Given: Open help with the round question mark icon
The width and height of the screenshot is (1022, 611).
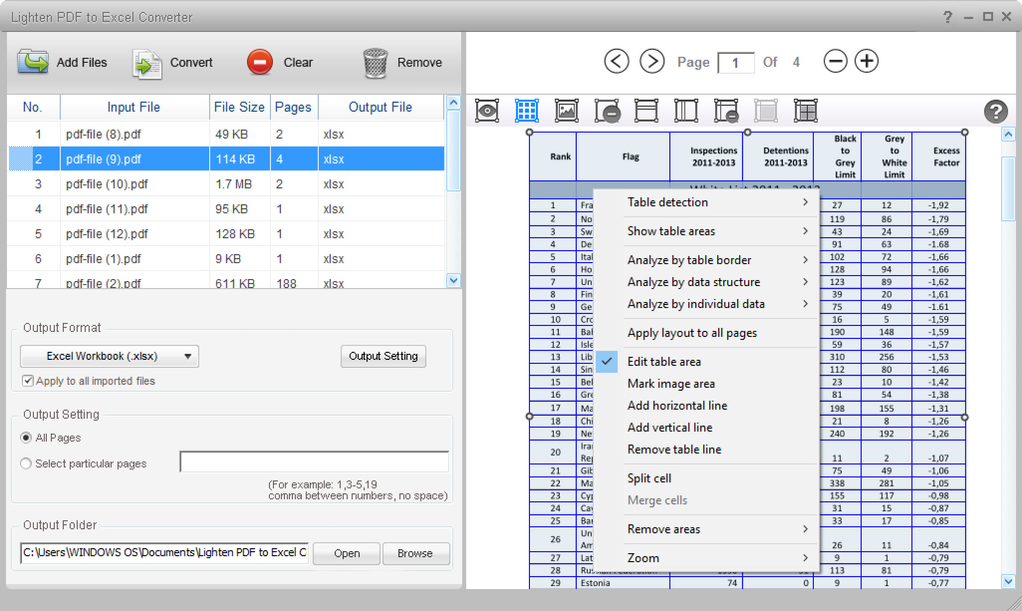Looking at the screenshot, I should [995, 112].
